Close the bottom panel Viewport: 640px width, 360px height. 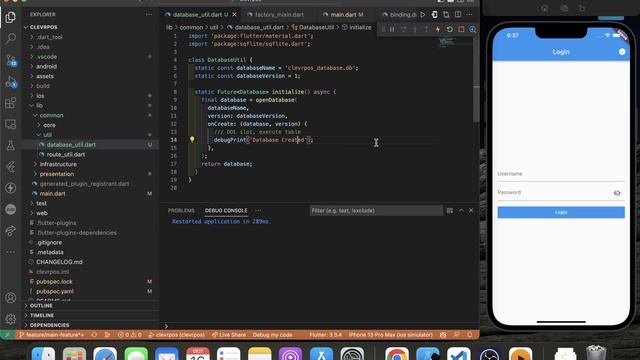pyautogui.click(x=471, y=211)
